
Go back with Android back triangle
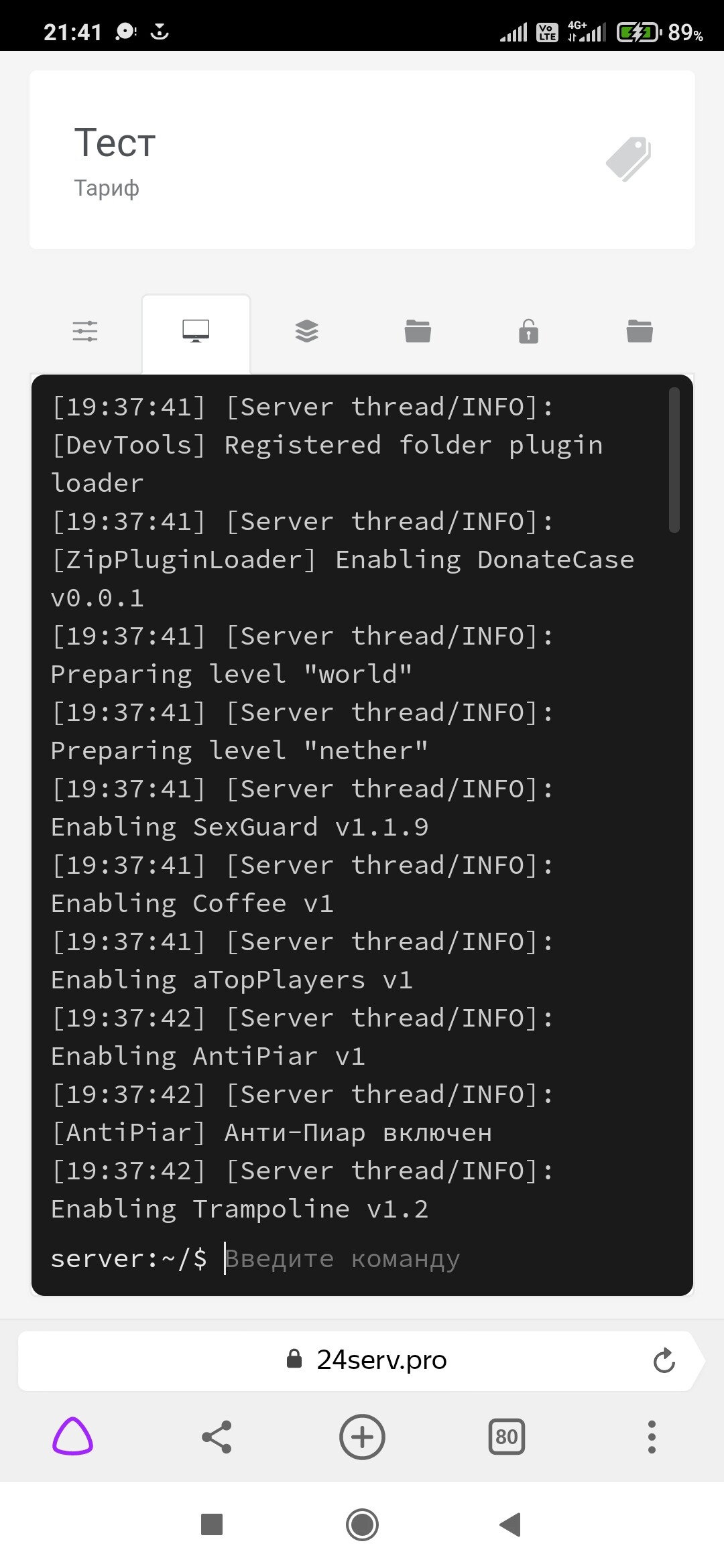click(x=511, y=1524)
